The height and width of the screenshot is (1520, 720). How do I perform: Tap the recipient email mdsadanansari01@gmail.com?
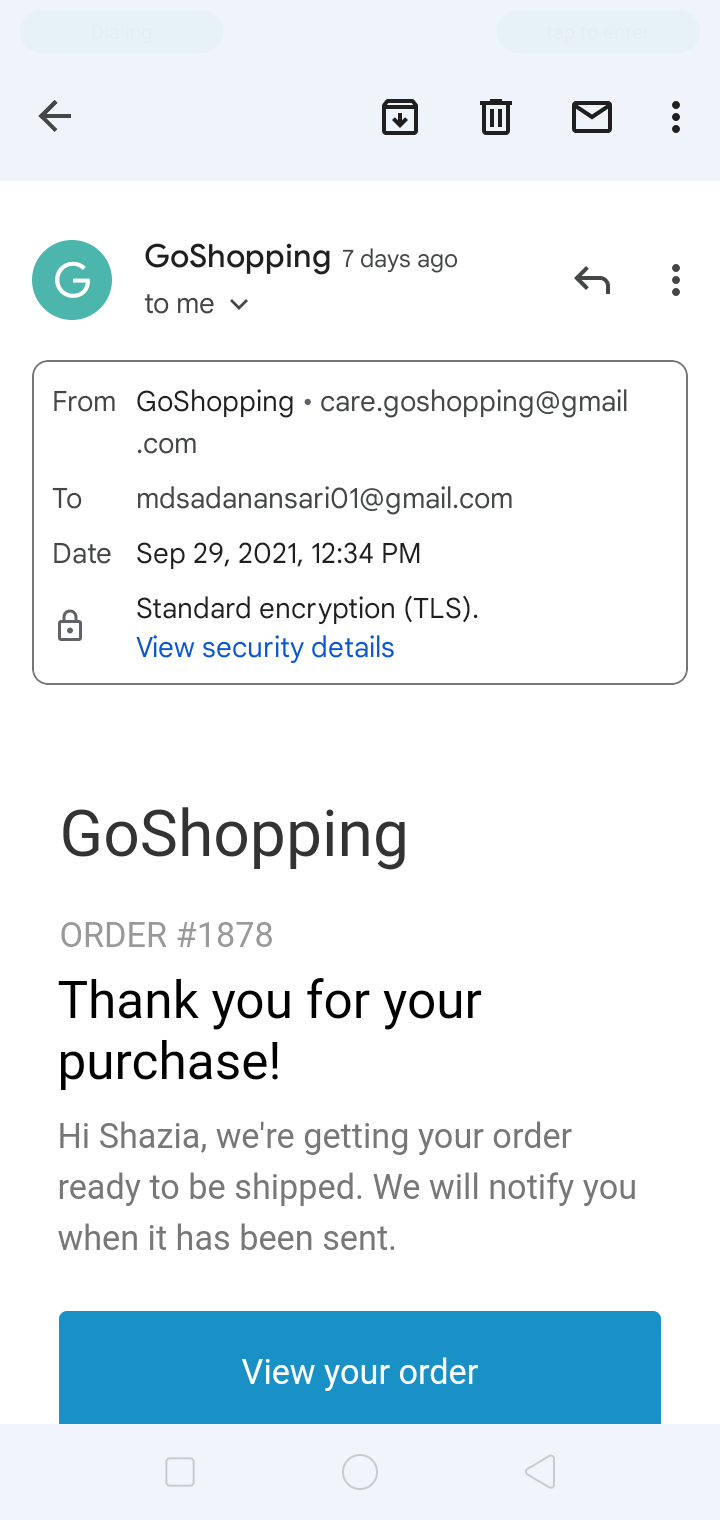pyautogui.click(x=324, y=498)
